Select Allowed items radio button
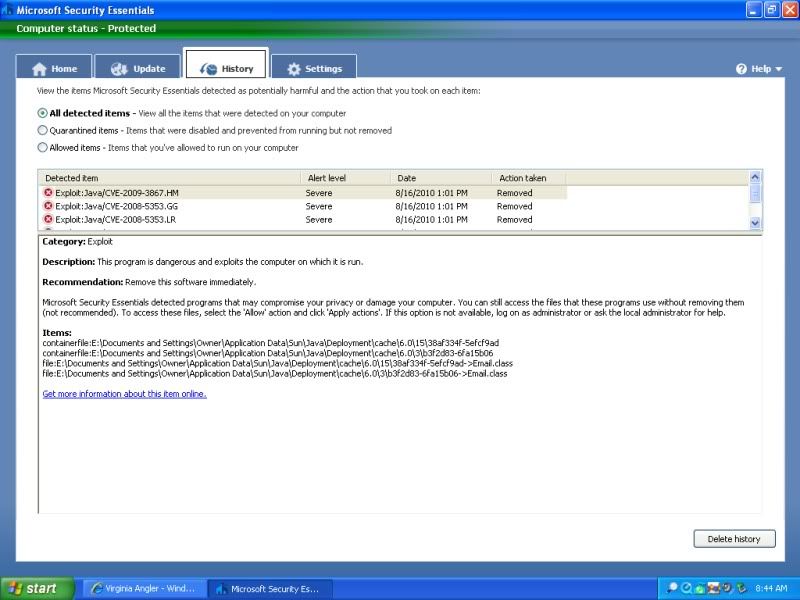The image size is (800, 600). 42,147
